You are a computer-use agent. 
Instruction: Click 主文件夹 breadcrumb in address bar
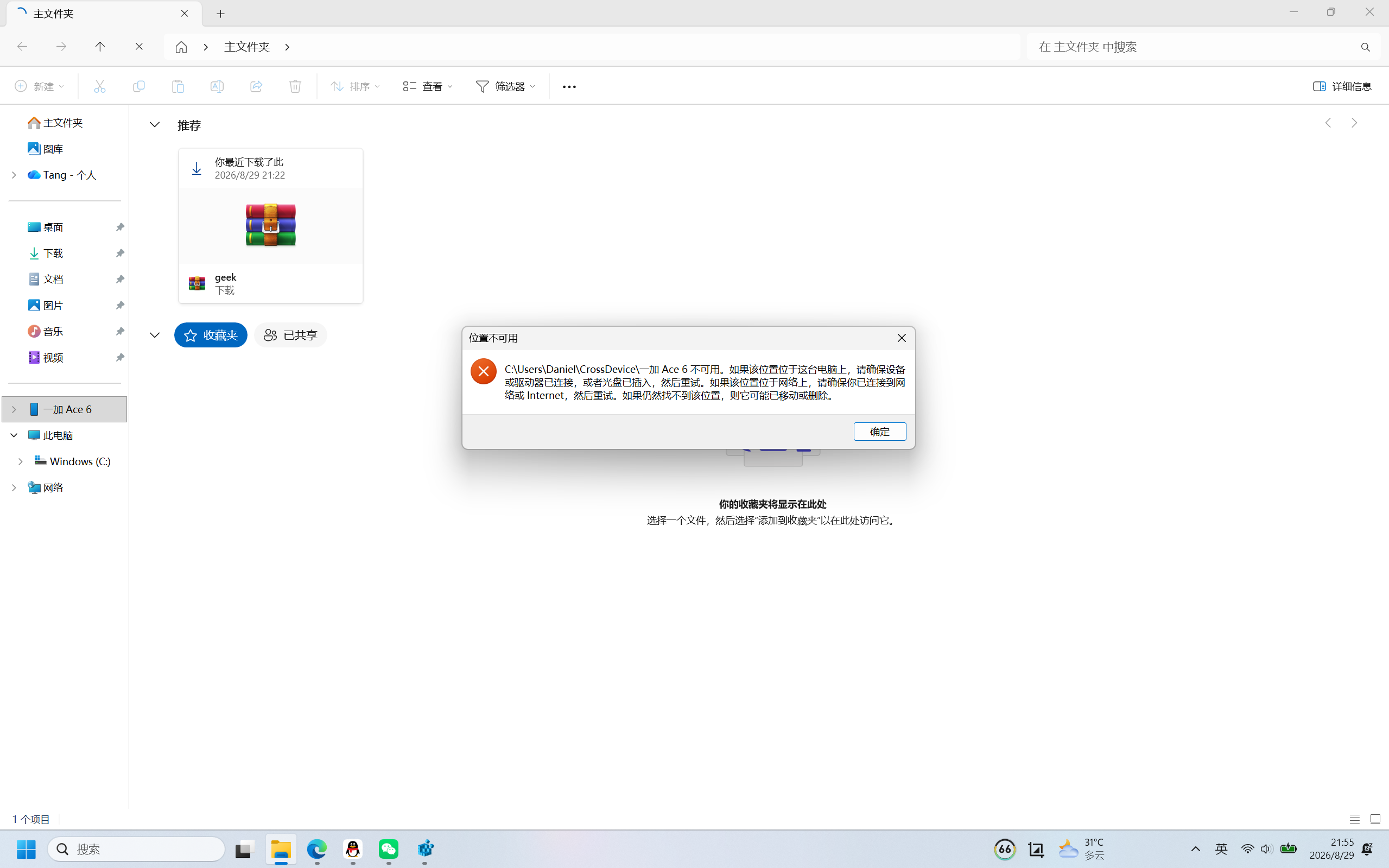pyautogui.click(x=247, y=47)
